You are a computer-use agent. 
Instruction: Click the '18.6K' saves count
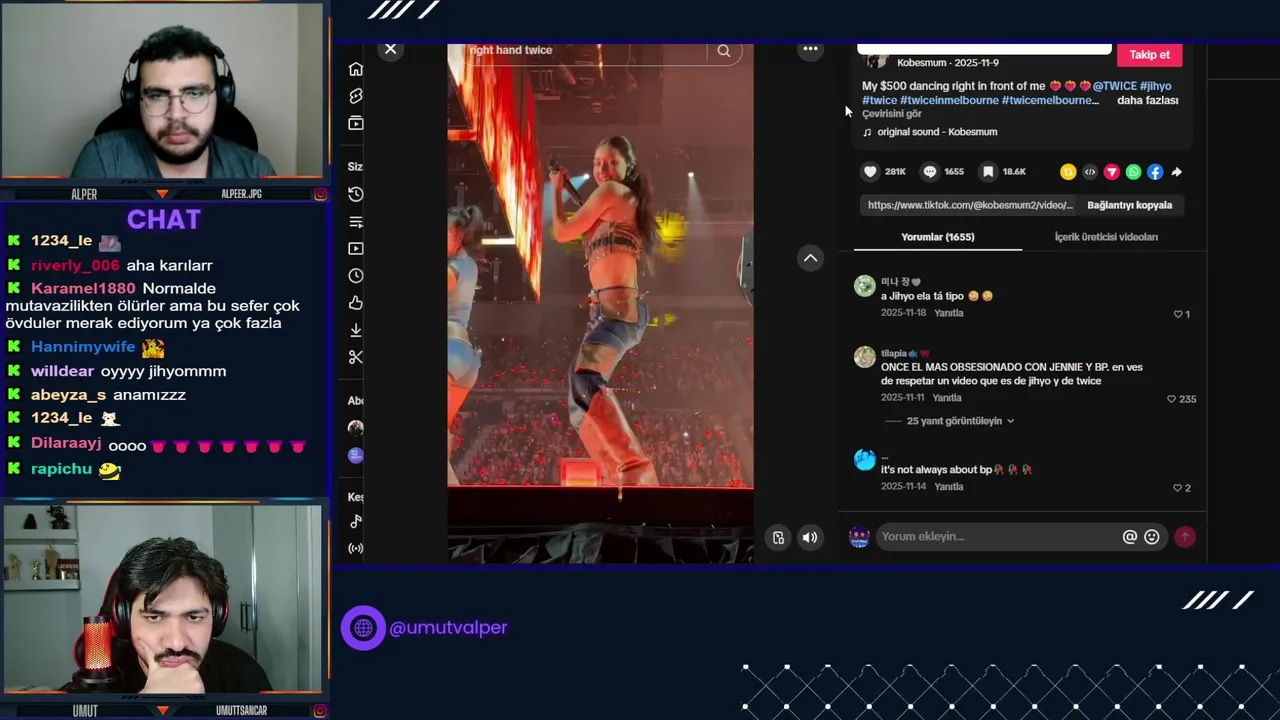coord(1014,172)
